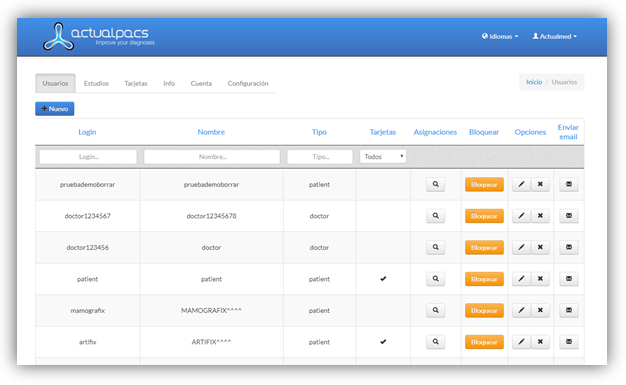
Task: Open the Info tab
Action: (169, 83)
